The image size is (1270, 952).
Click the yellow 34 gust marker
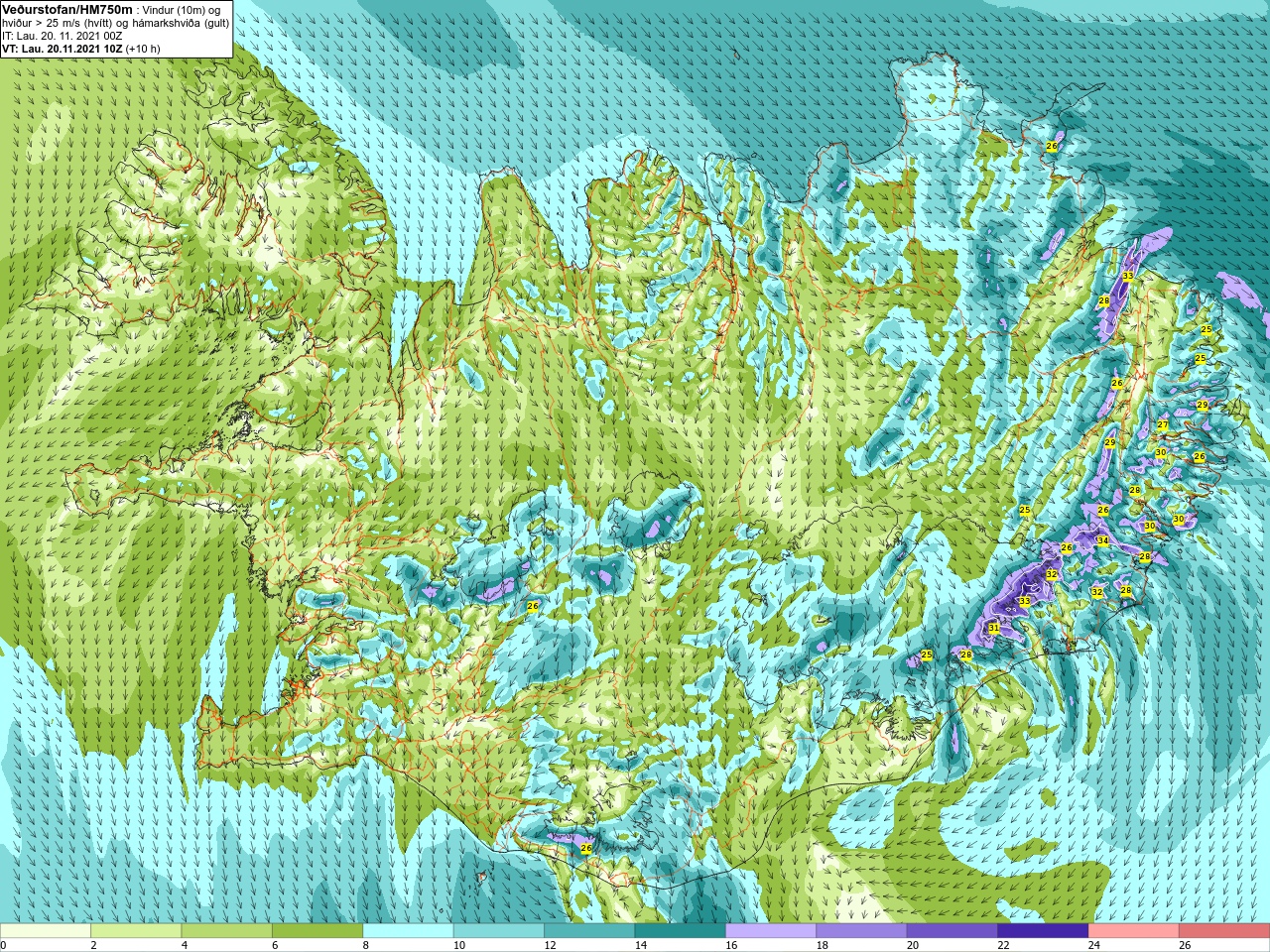tap(1103, 540)
